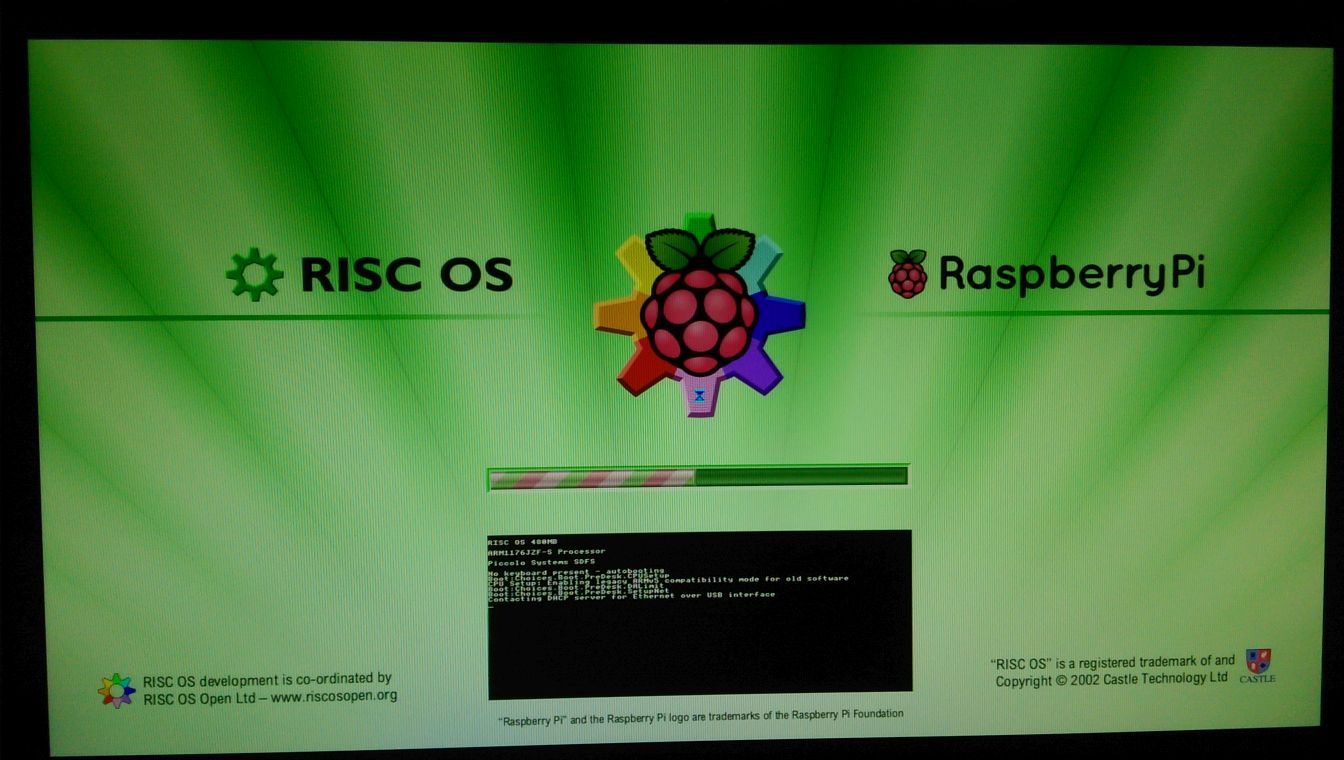Click the striped filled part of the progress bar
Viewport: 1344px width, 760px height.
(x=592, y=478)
